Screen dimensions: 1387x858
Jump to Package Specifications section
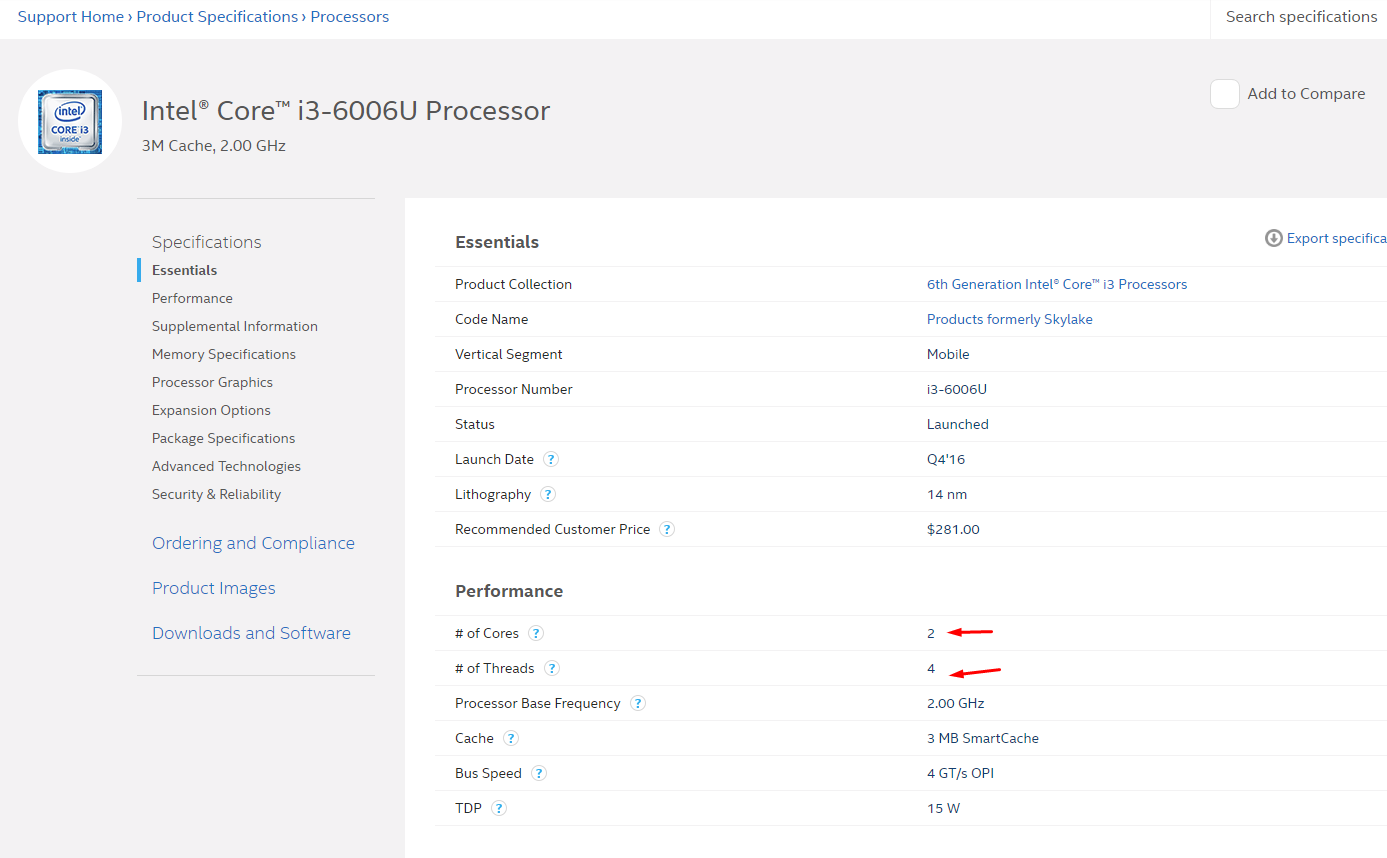click(223, 438)
